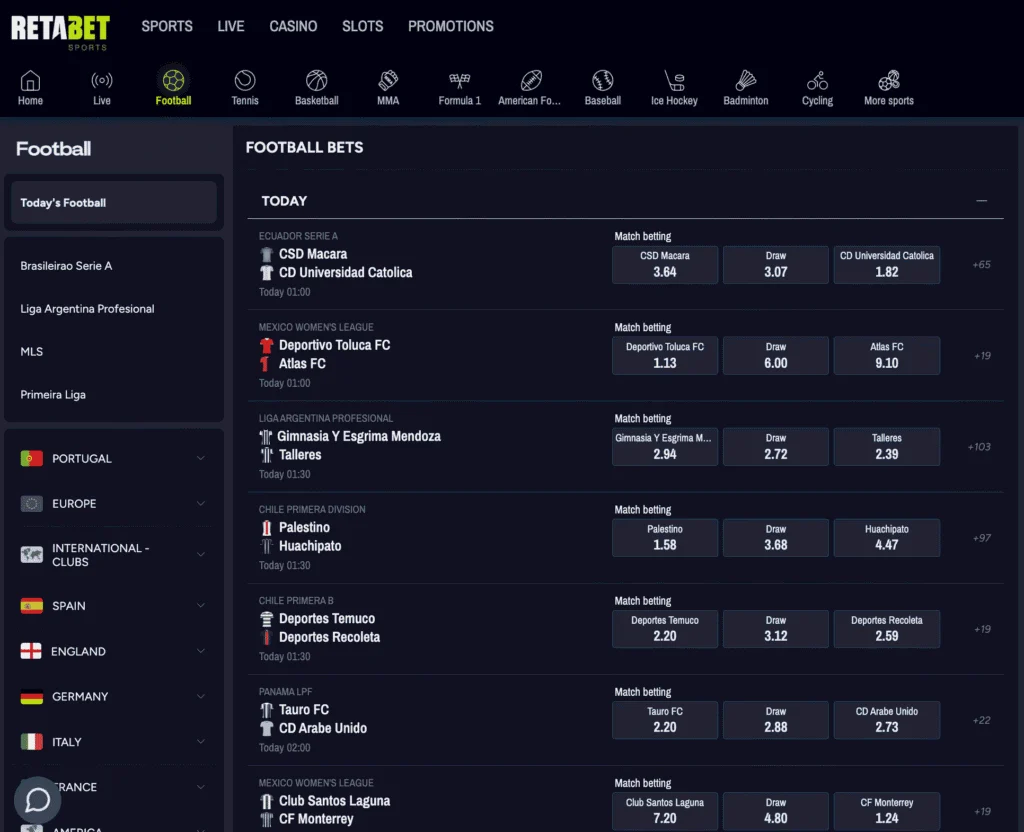Expand the Portugal leagues list

[x=200, y=458]
